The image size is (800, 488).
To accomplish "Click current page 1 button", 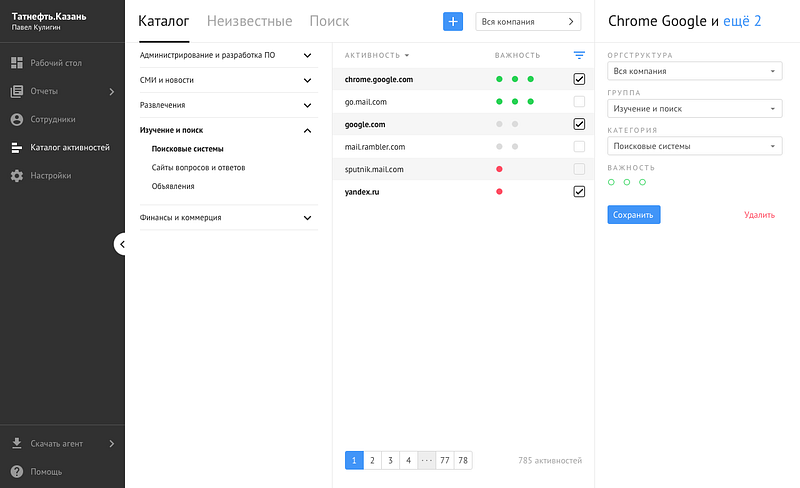I will click(354, 460).
